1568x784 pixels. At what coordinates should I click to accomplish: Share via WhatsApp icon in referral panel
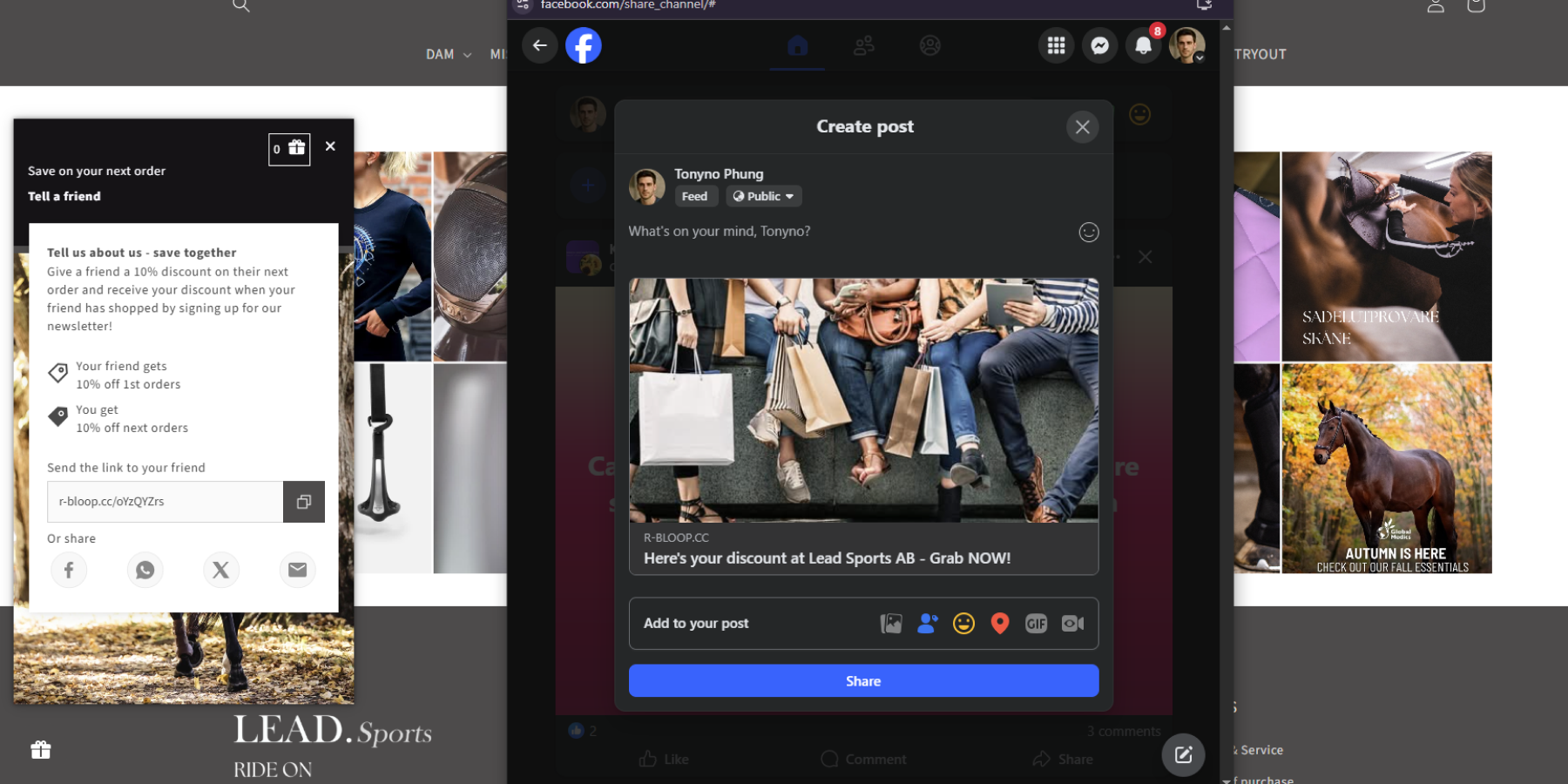point(145,570)
